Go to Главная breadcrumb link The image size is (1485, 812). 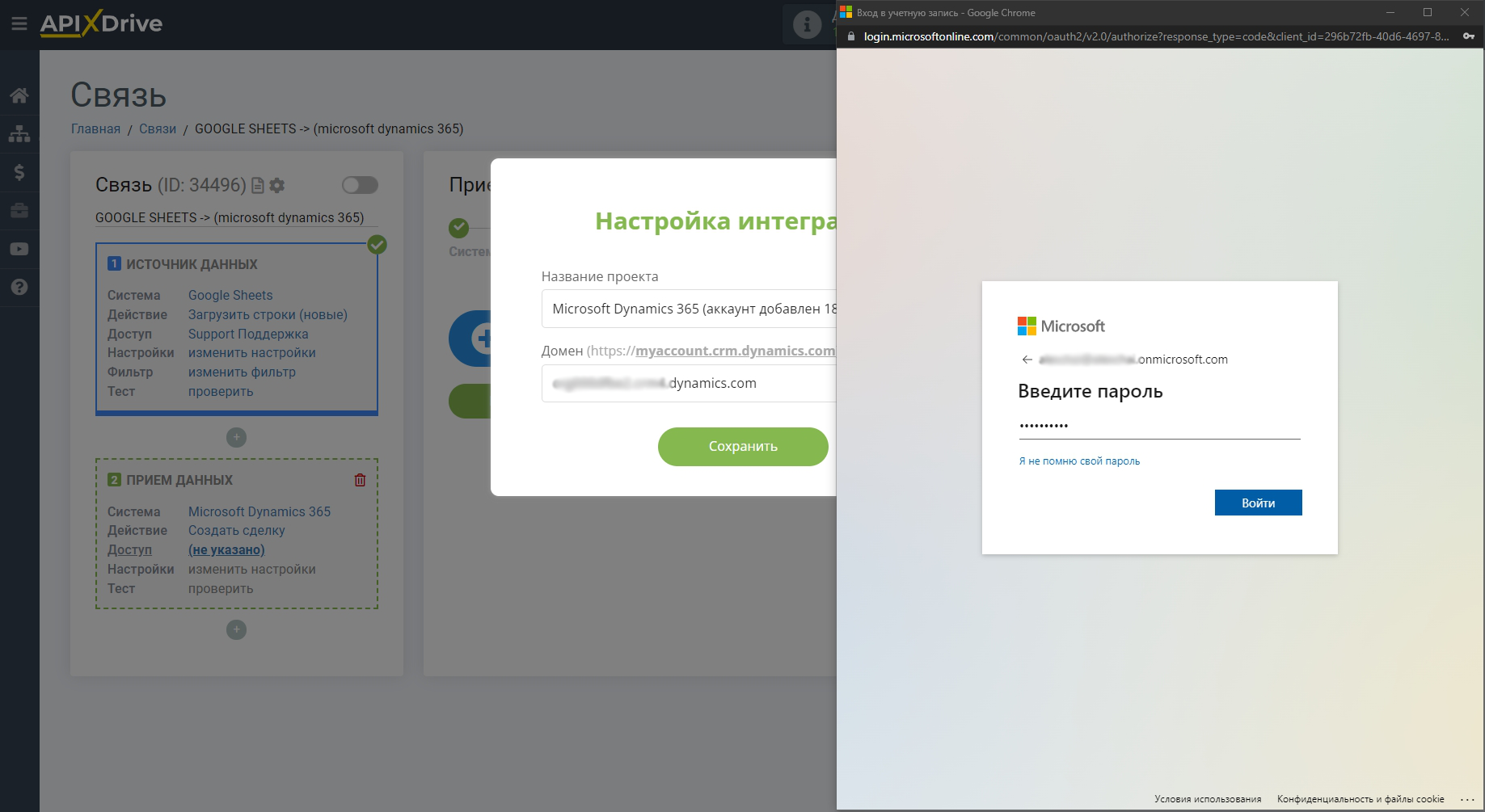click(x=95, y=128)
